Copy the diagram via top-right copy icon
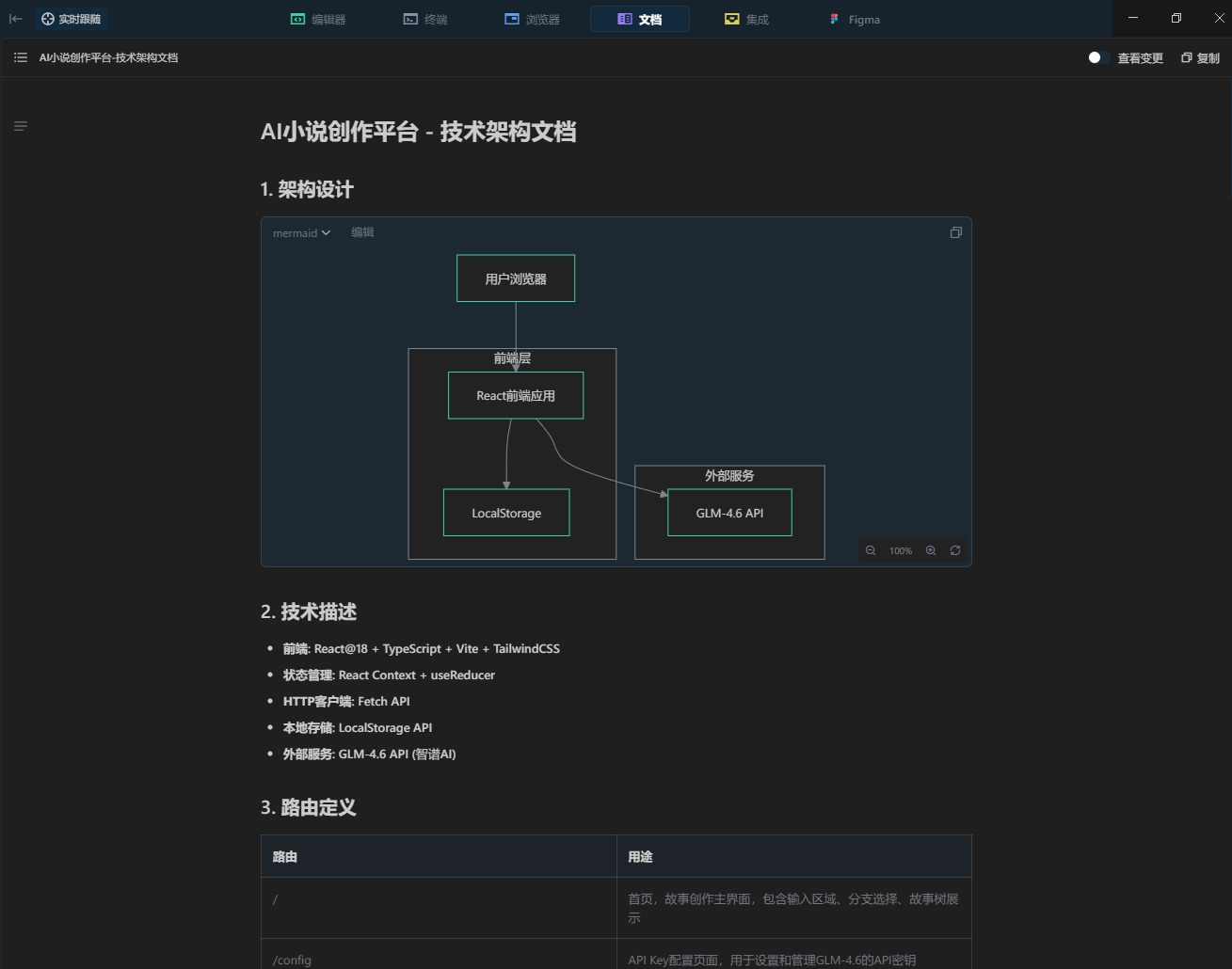This screenshot has height=969, width=1232. point(956,232)
